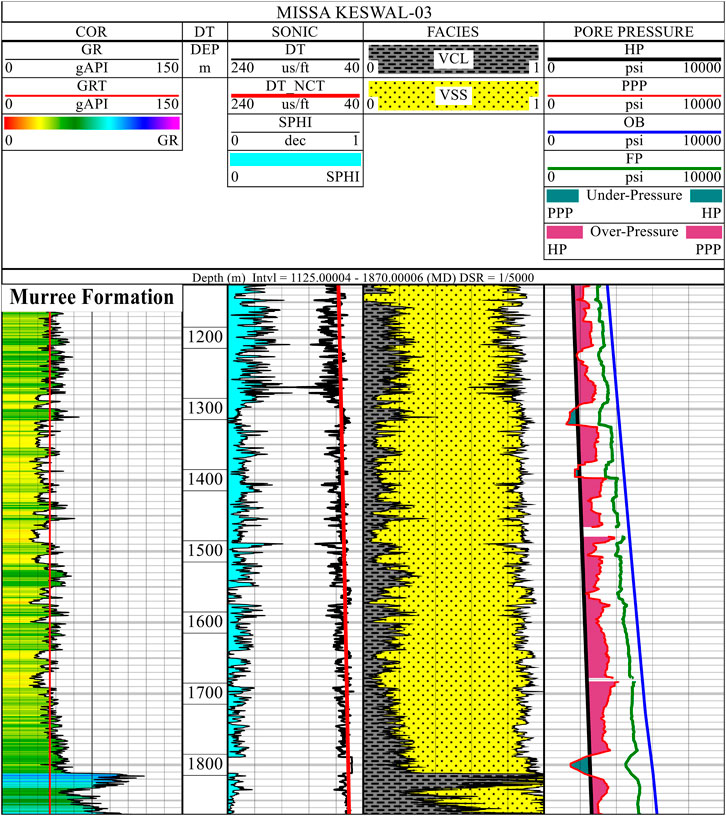Click the 1600 depth marker
The image size is (726, 816).
(x=205, y=621)
